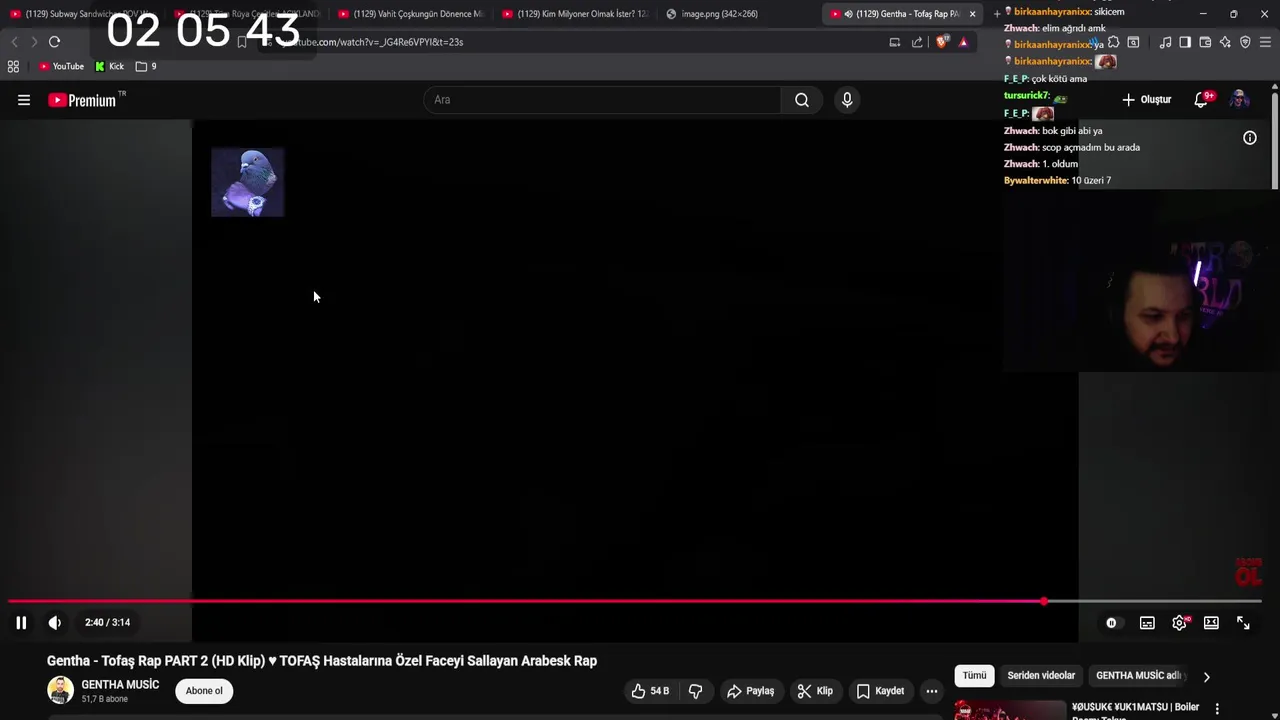Open YouTube bookmark in bookmarks bar
Viewport: 1280px width, 720px height.
coord(61,67)
